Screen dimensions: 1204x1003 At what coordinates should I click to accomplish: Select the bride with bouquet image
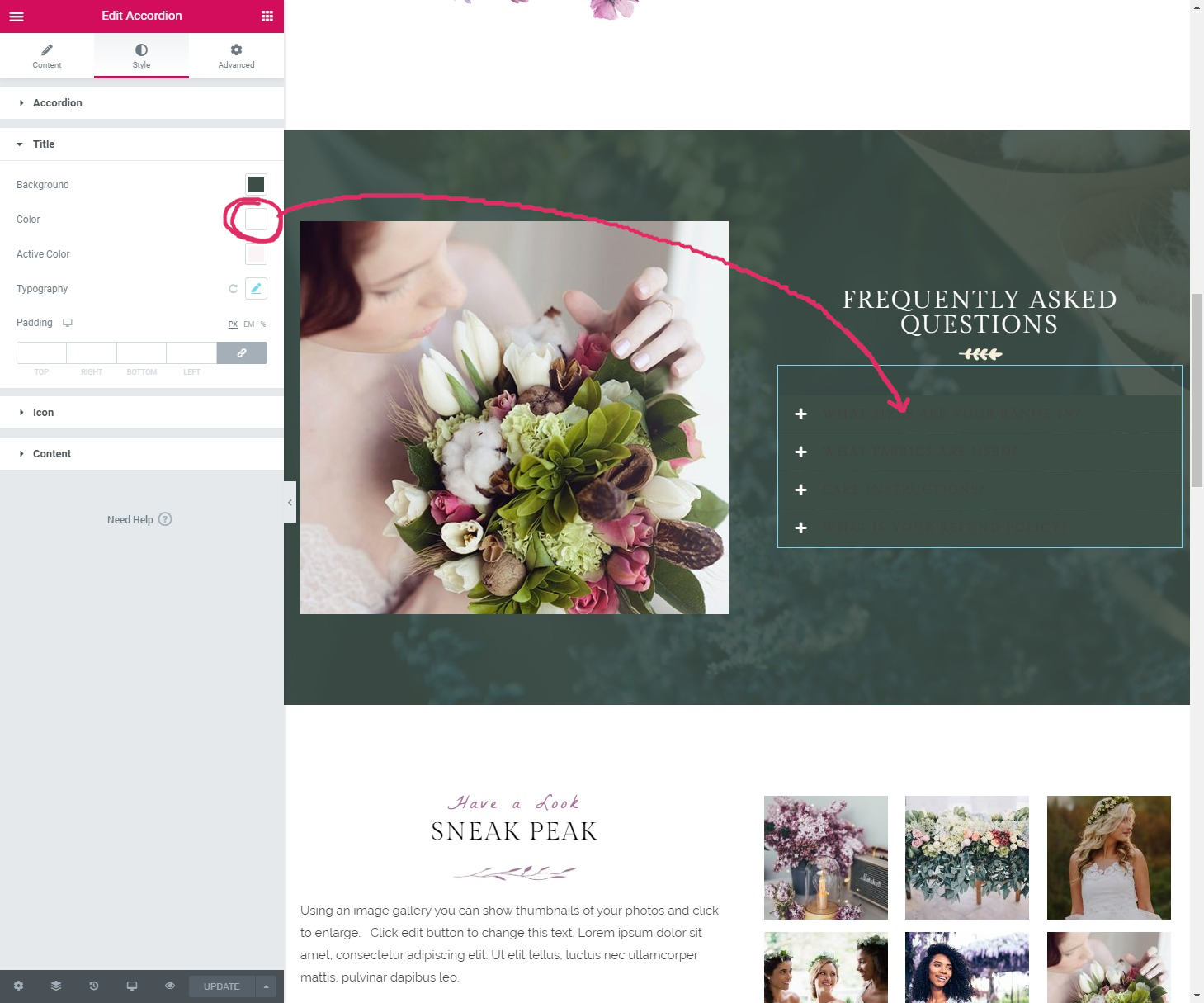point(514,418)
